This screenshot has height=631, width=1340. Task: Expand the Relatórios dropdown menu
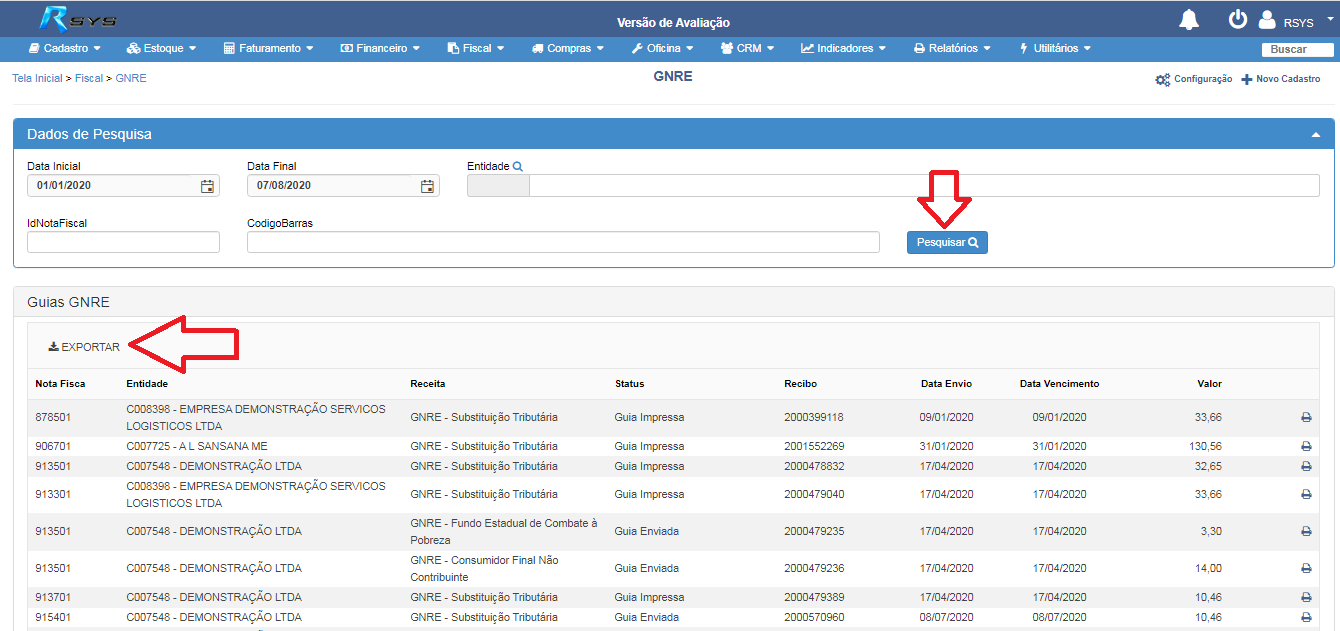tap(952, 48)
